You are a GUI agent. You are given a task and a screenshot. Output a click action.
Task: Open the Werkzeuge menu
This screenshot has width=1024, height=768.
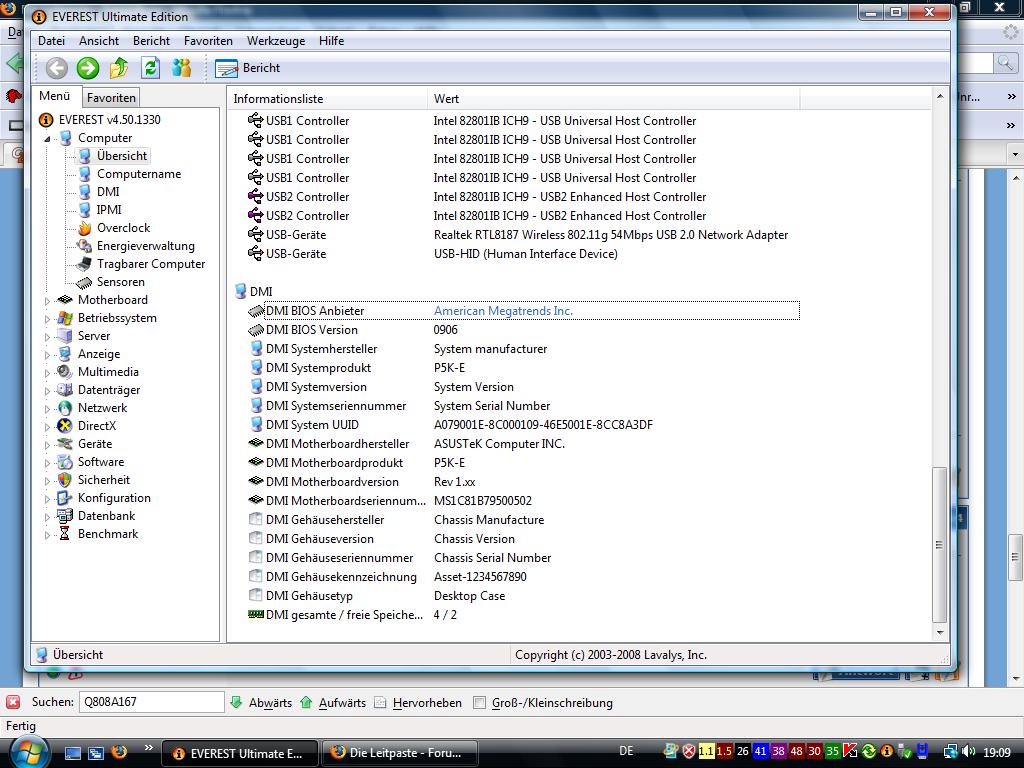[x=276, y=40]
